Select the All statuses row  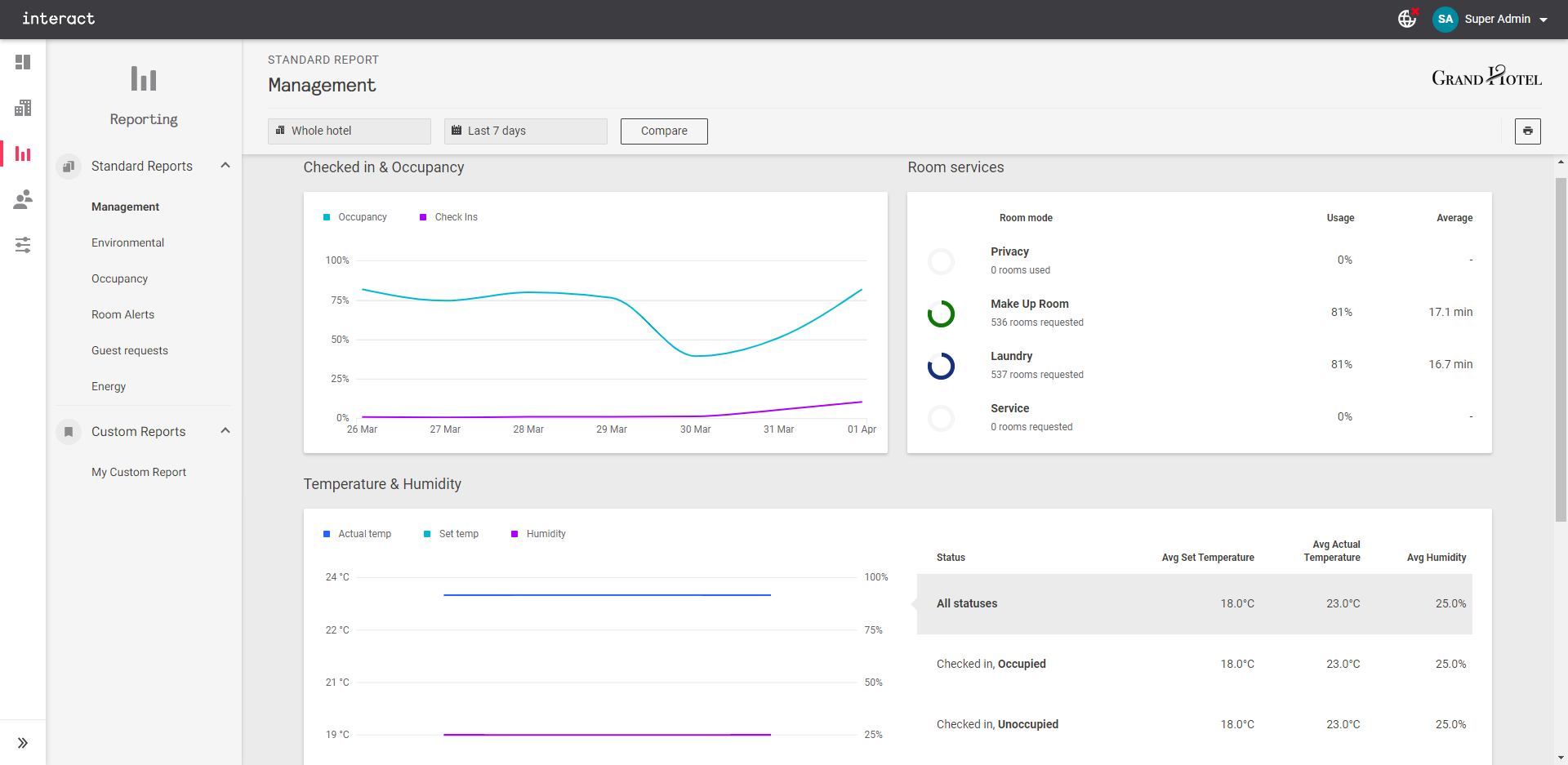pos(1195,604)
